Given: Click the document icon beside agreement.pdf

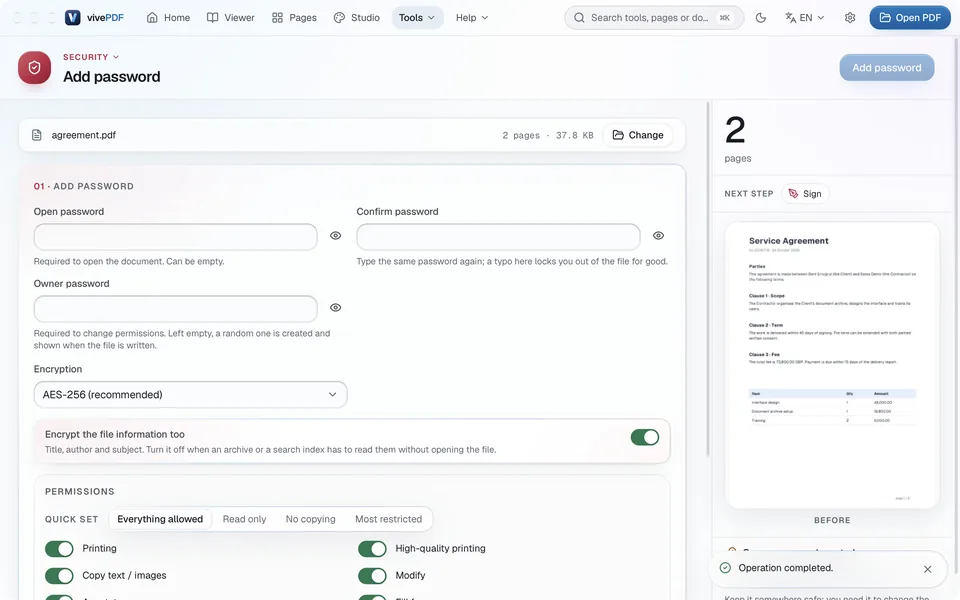Looking at the screenshot, I should click(x=37, y=135).
